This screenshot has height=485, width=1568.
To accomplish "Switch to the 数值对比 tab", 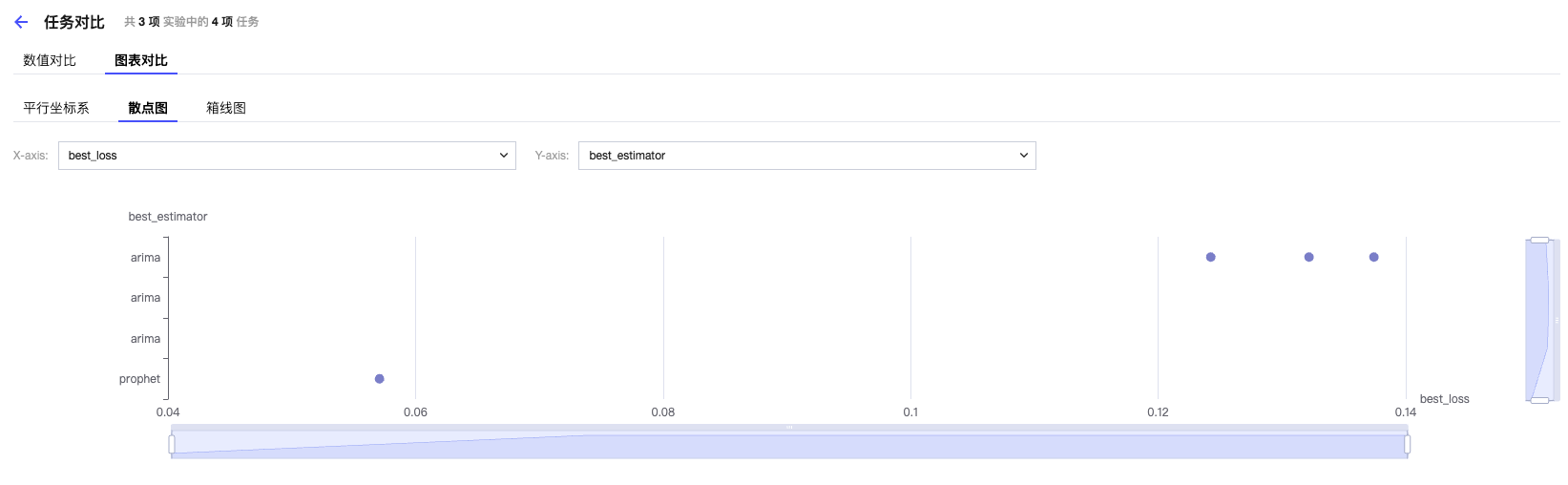I will (x=50, y=60).
